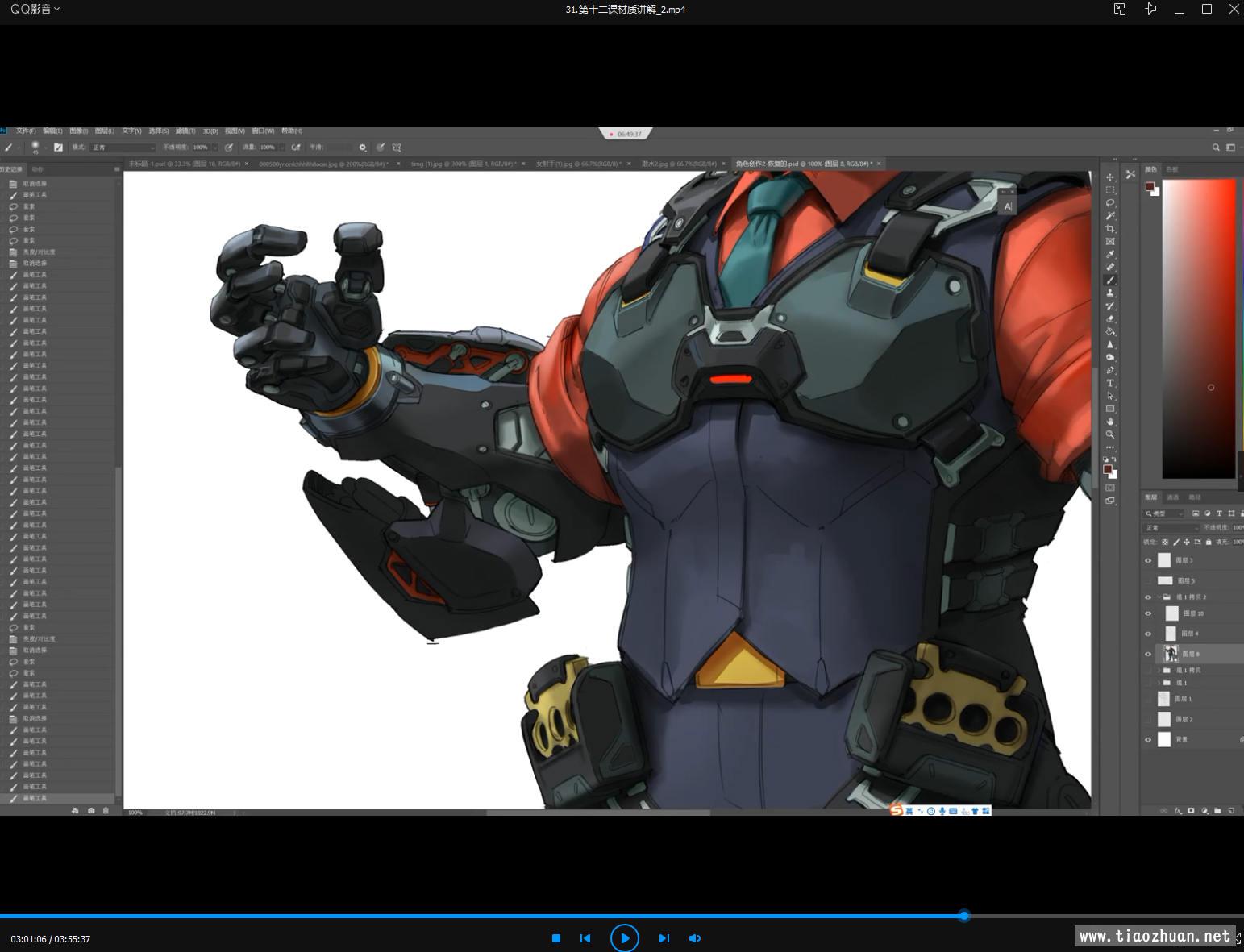Select the Crop tool
1244x952 pixels.
[1110, 229]
